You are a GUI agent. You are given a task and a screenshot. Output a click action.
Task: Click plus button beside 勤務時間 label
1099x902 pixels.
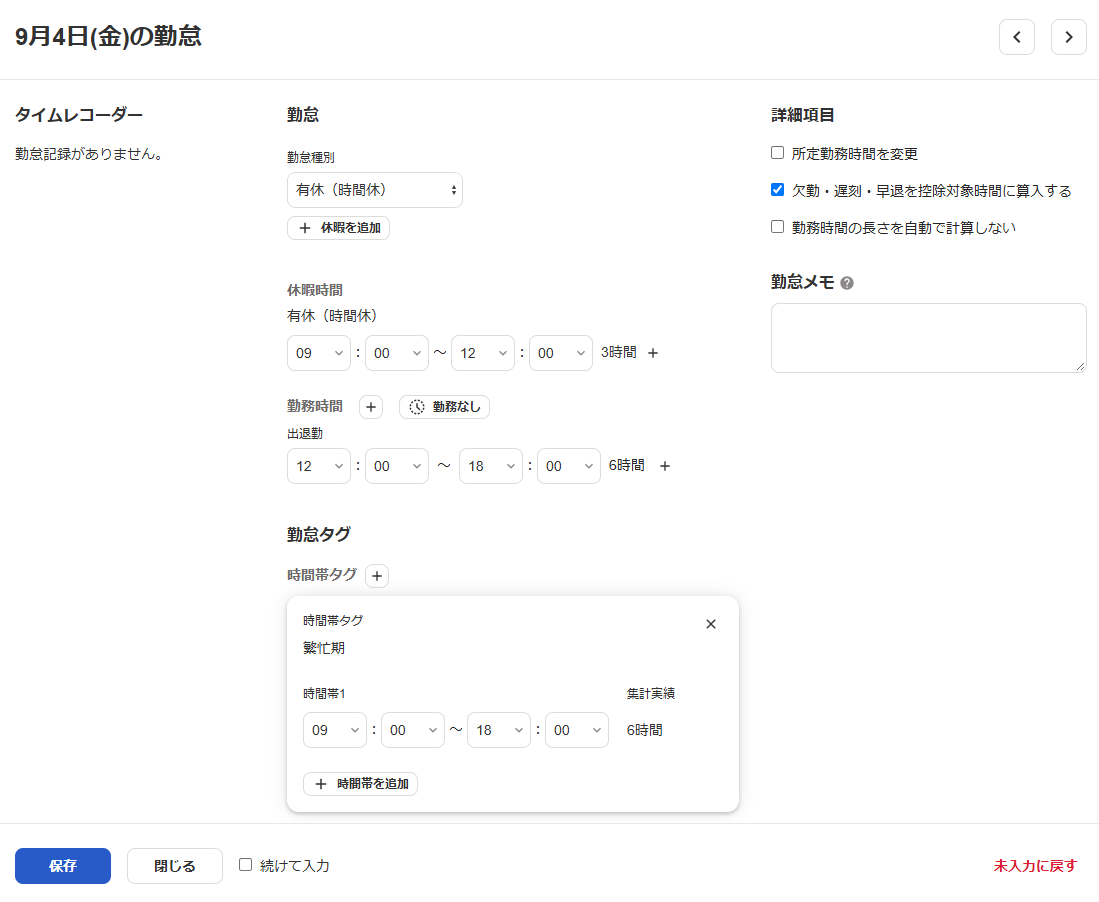click(371, 406)
